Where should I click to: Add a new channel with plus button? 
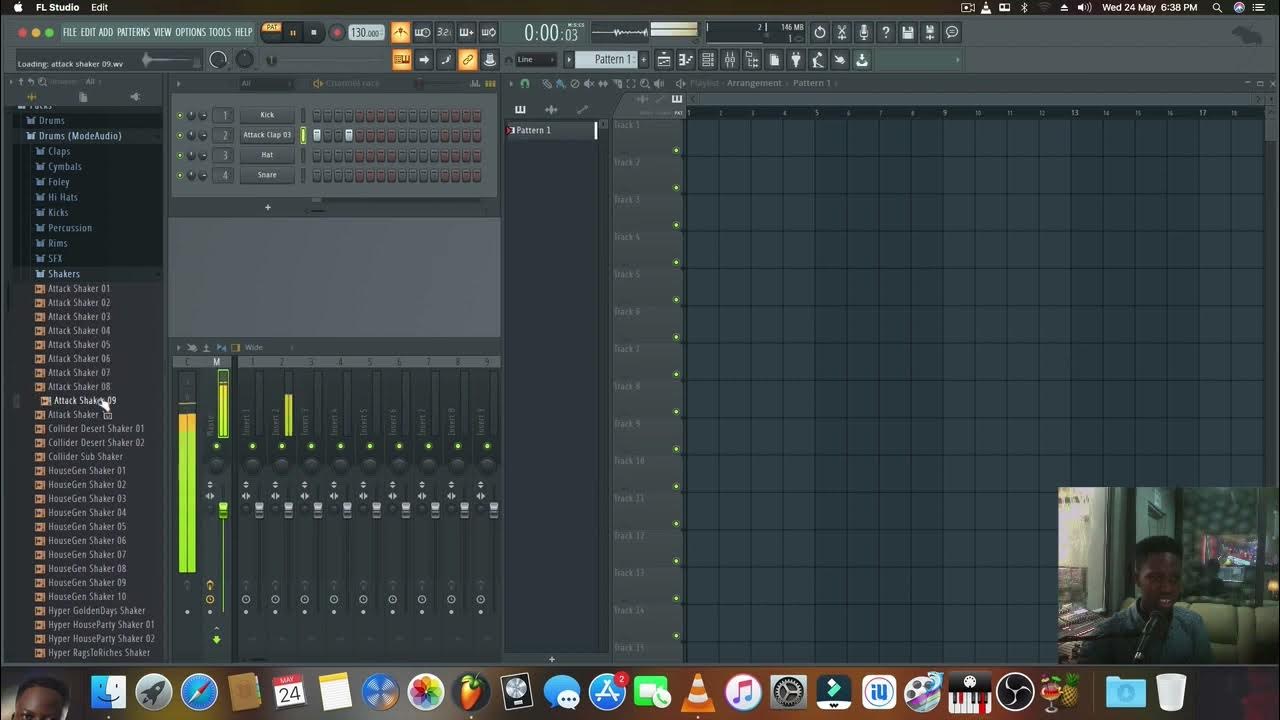tap(267, 208)
